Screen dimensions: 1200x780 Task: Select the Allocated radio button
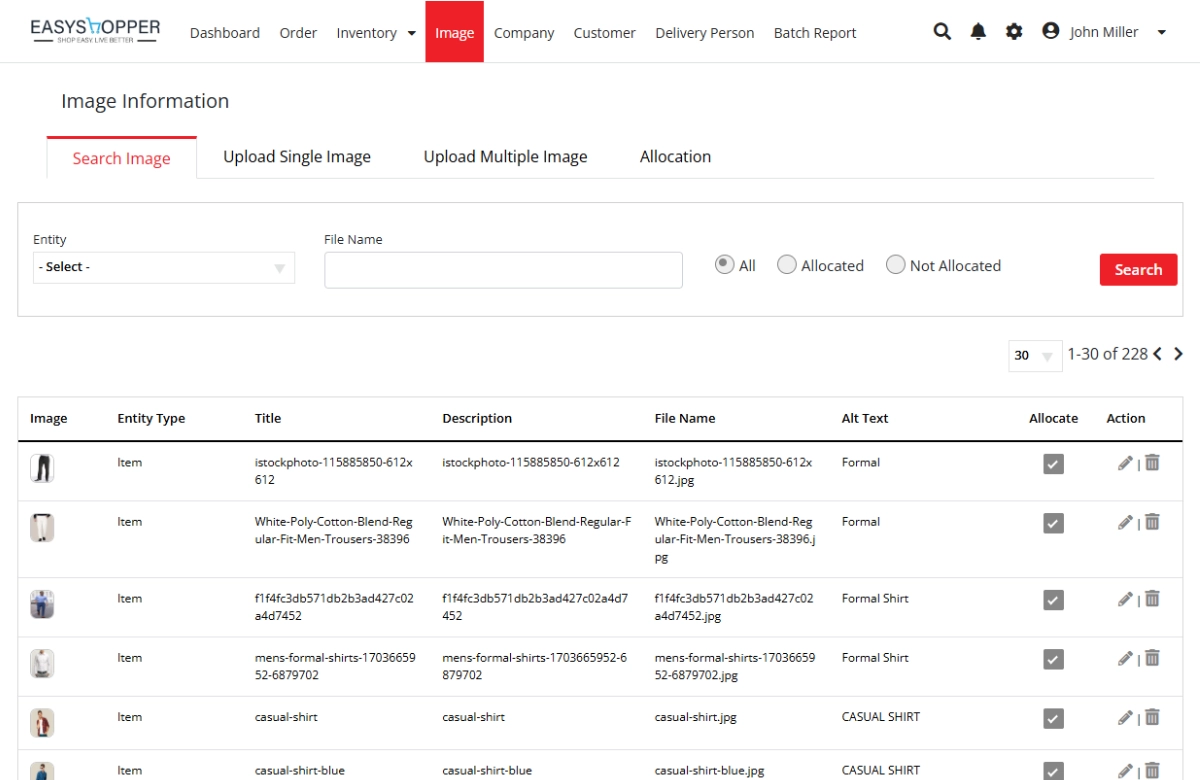coord(787,265)
